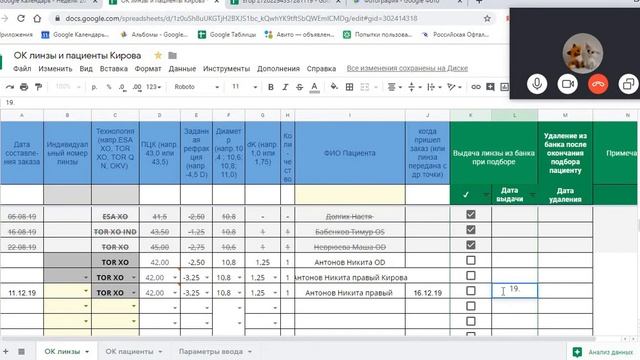The image size is (640, 360).
Task: Check checkbox for Антонов Никита правый Кирова
Action: pos(471,276)
